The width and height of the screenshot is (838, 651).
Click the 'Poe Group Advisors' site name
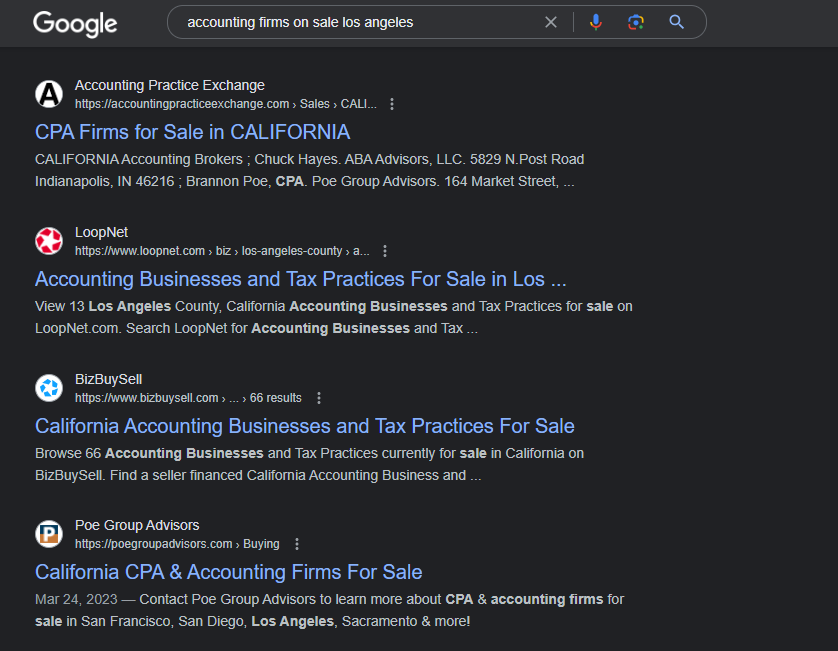pyautogui.click(x=137, y=525)
